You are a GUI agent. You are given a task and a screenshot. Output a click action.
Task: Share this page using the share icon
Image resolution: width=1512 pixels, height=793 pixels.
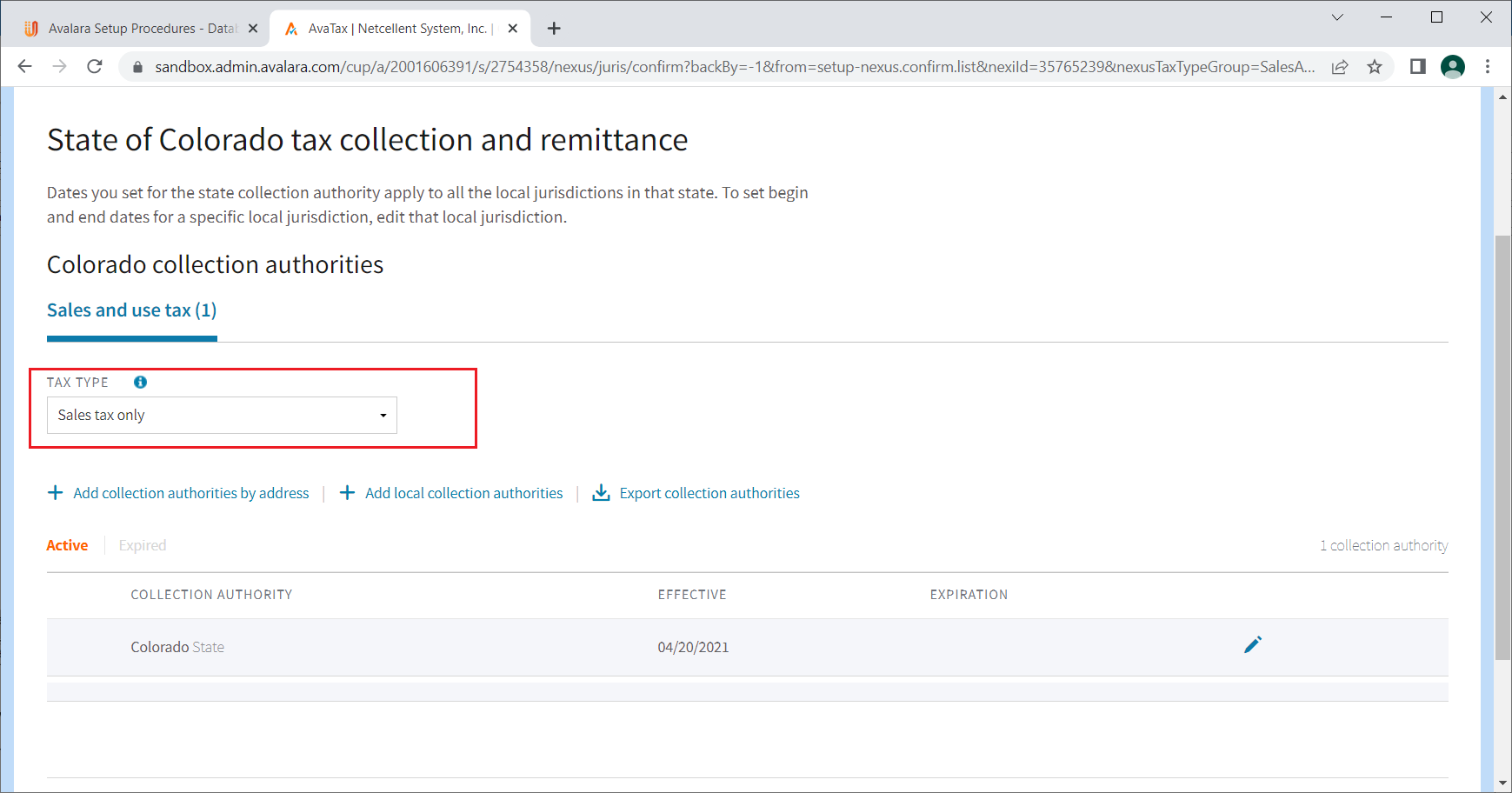[x=1340, y=67]
